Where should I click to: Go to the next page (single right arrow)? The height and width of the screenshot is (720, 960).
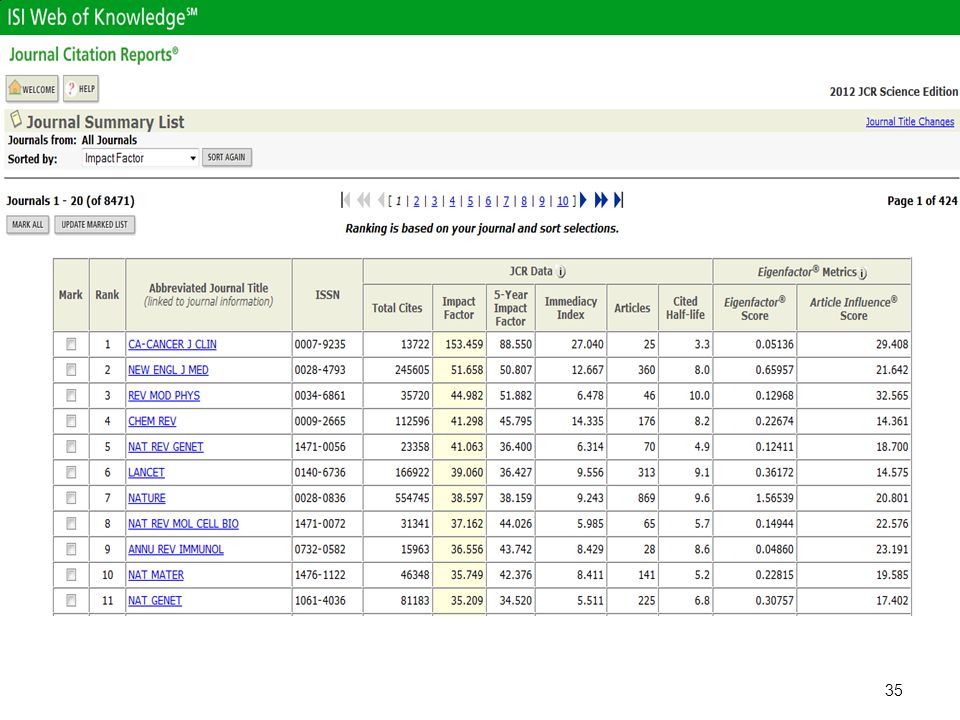tap(583, 200)
